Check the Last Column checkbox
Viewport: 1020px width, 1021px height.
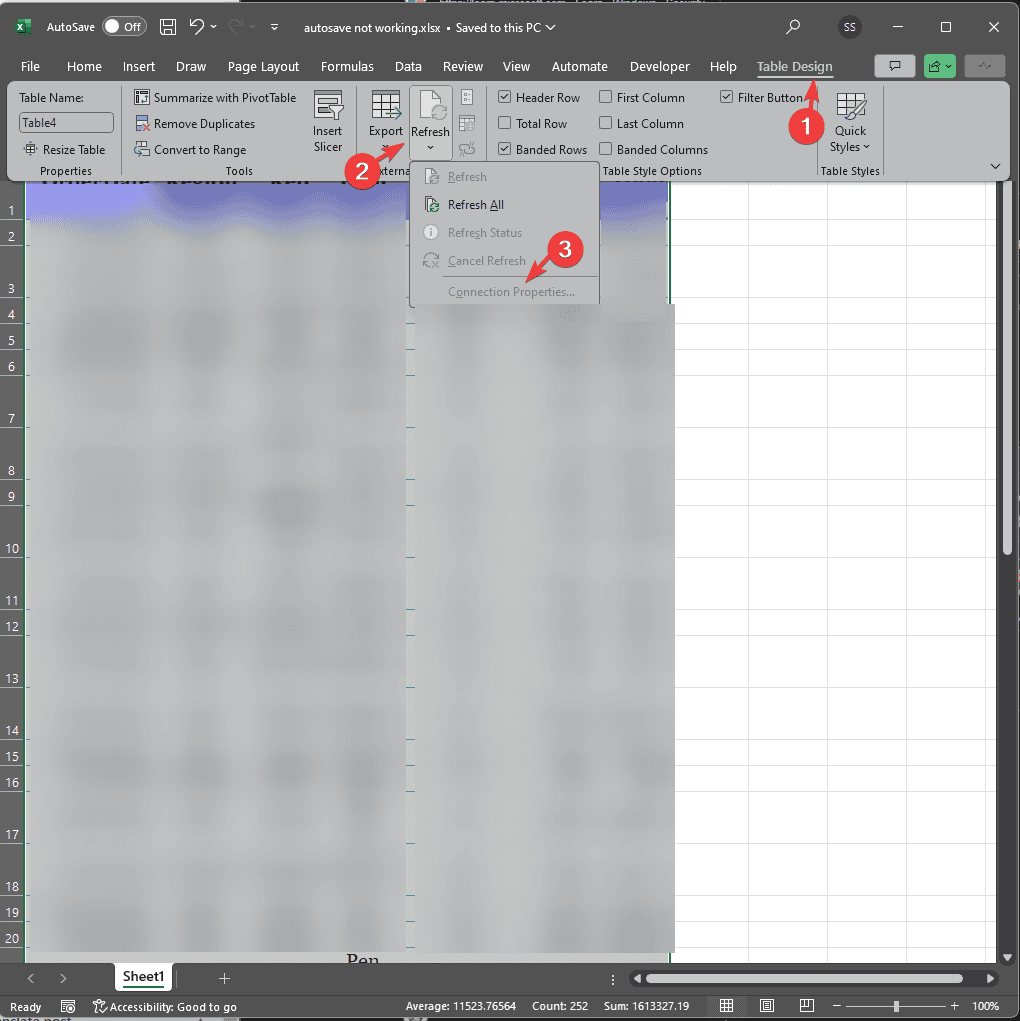pyautogui.click(x=605, y=122)
